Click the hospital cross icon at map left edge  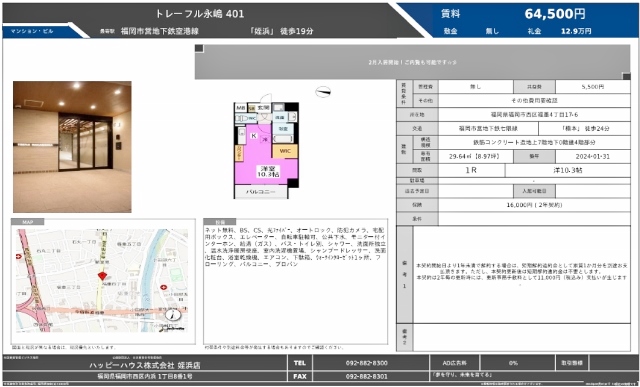(x=18, y=257)
